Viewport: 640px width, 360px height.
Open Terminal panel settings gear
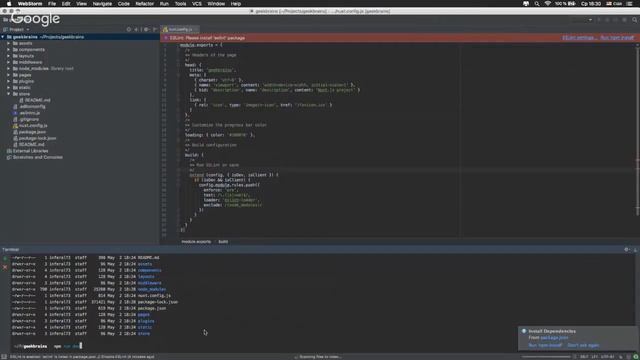[x=627, y=249]
